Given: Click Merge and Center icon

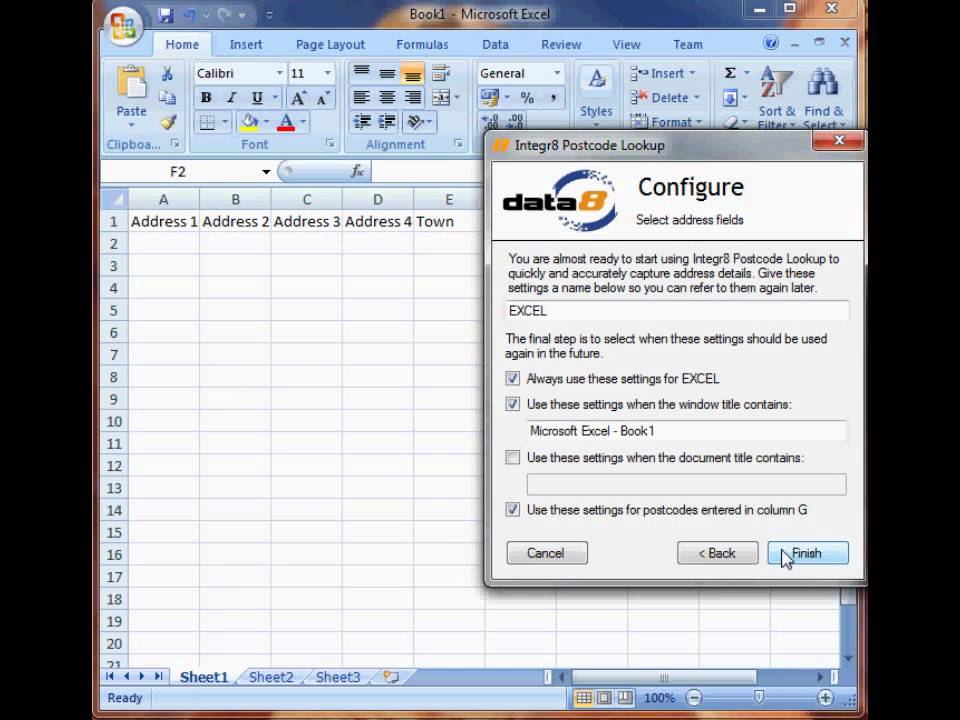Looking at the screenshot, I should point(440,97).
